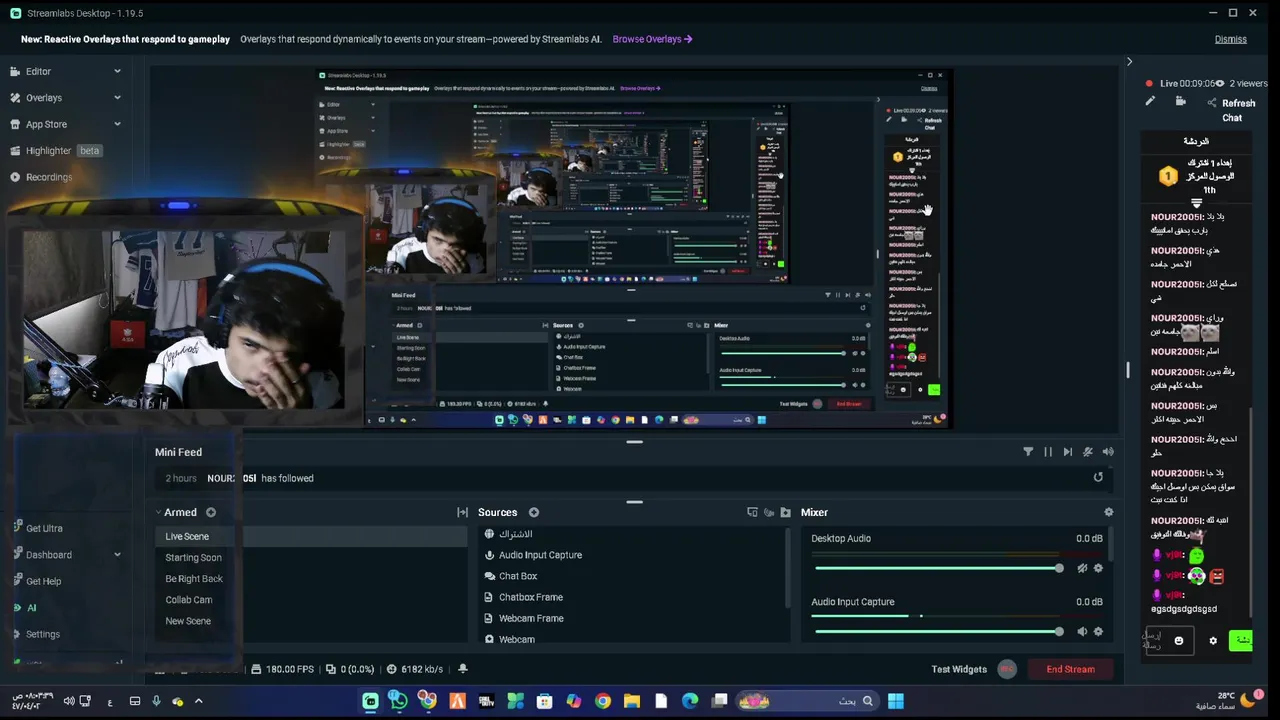Click Test Widgets
Image resolution: width=1280 pixels, height=720 pixels.
[x=959, y=669]
